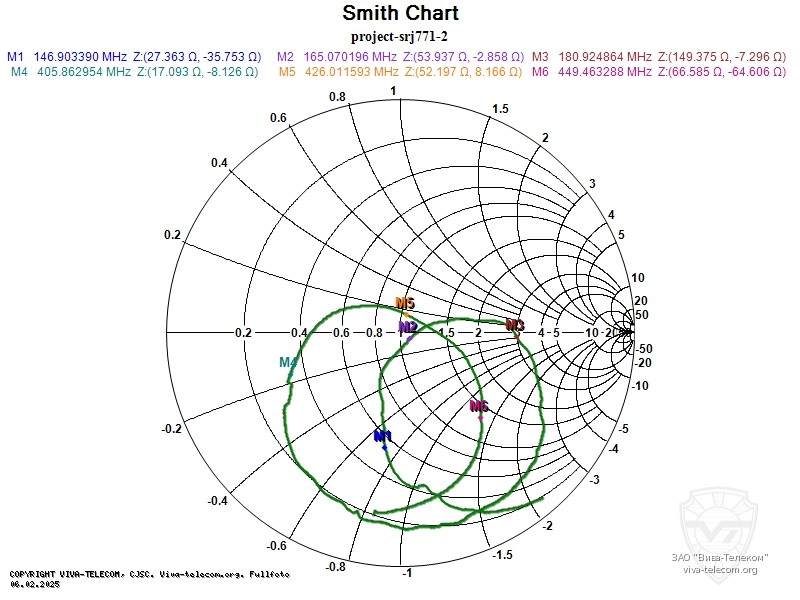Select the M6 449.463288 MHz legend entry
Viewport: 800px width, 600px height.
[659, 72]
